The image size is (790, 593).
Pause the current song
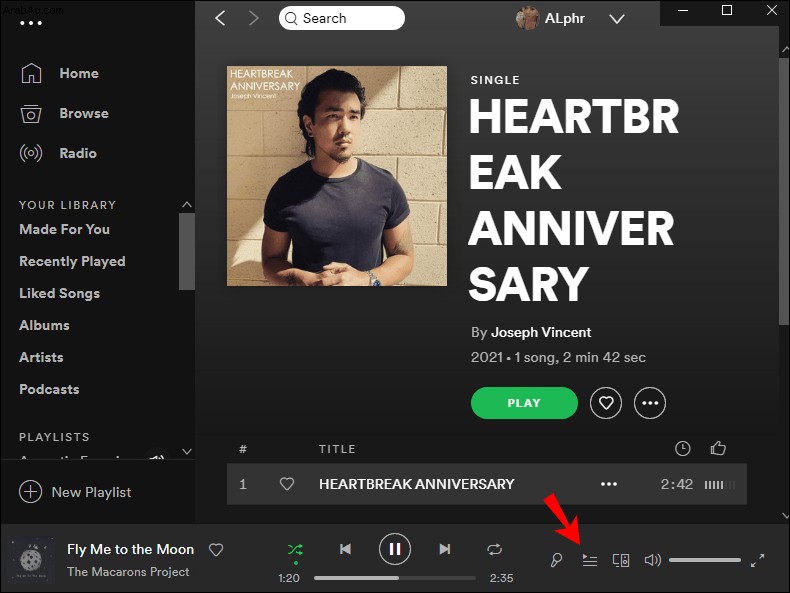[394, 549]
